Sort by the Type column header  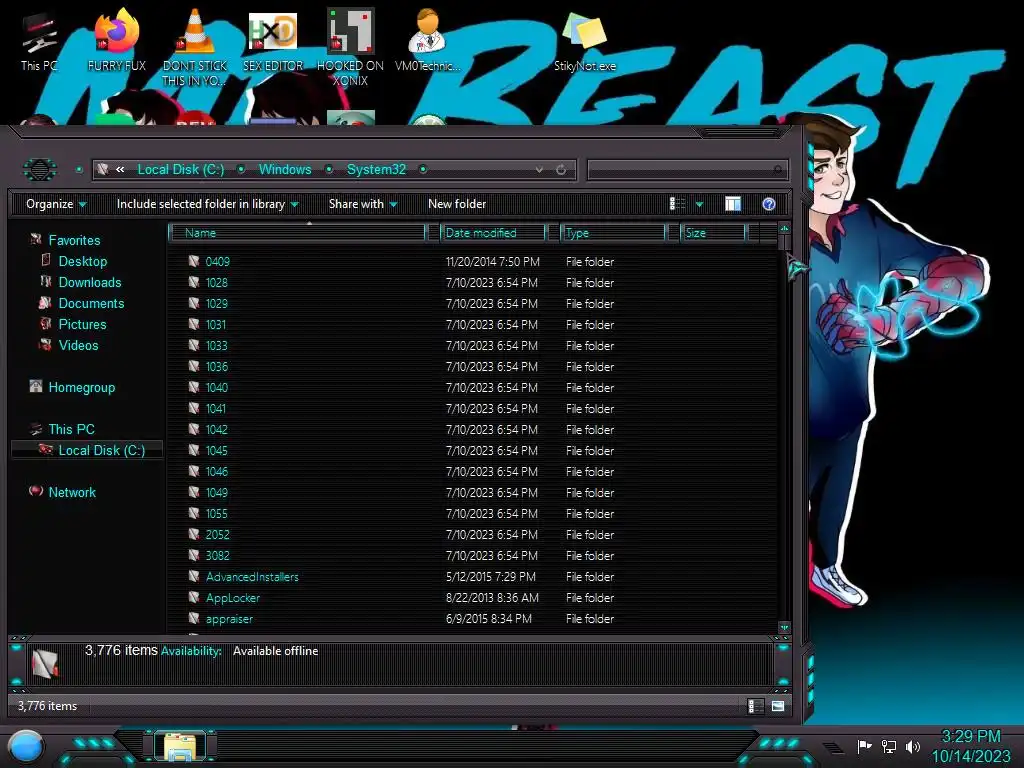pos(613,233)
